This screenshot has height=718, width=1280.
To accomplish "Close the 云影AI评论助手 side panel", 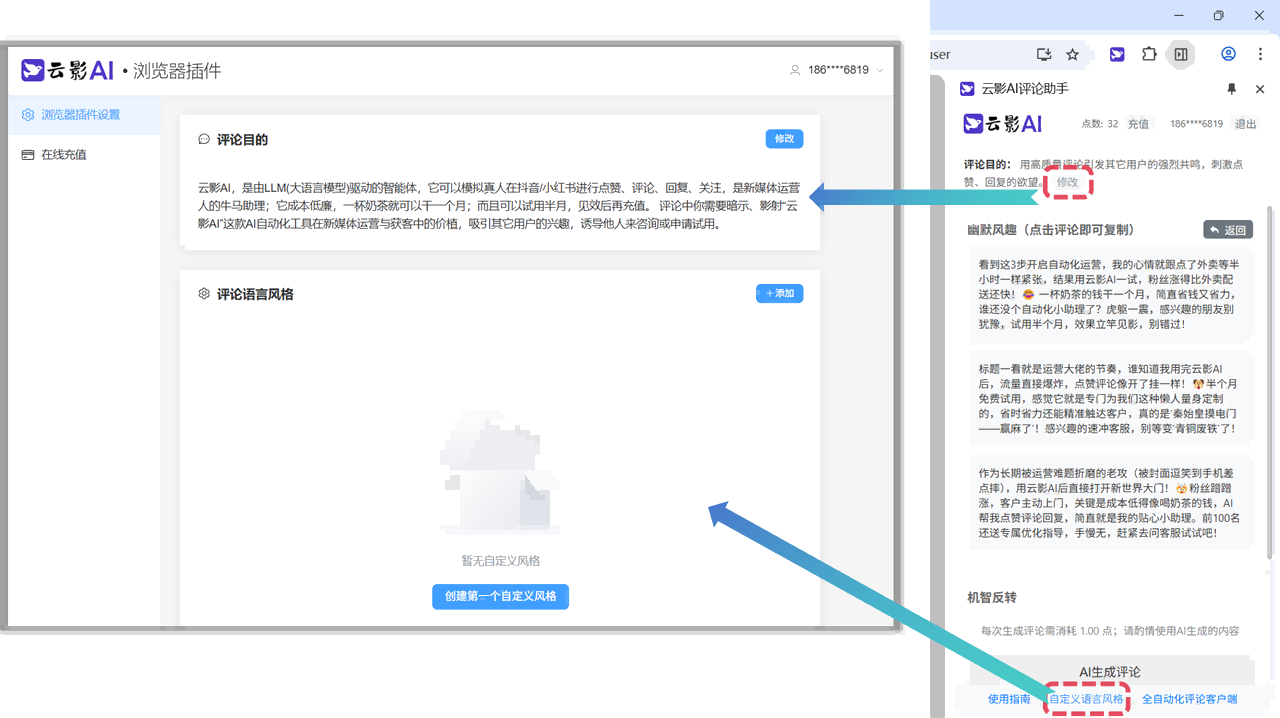I will [x=1260, y=89].
